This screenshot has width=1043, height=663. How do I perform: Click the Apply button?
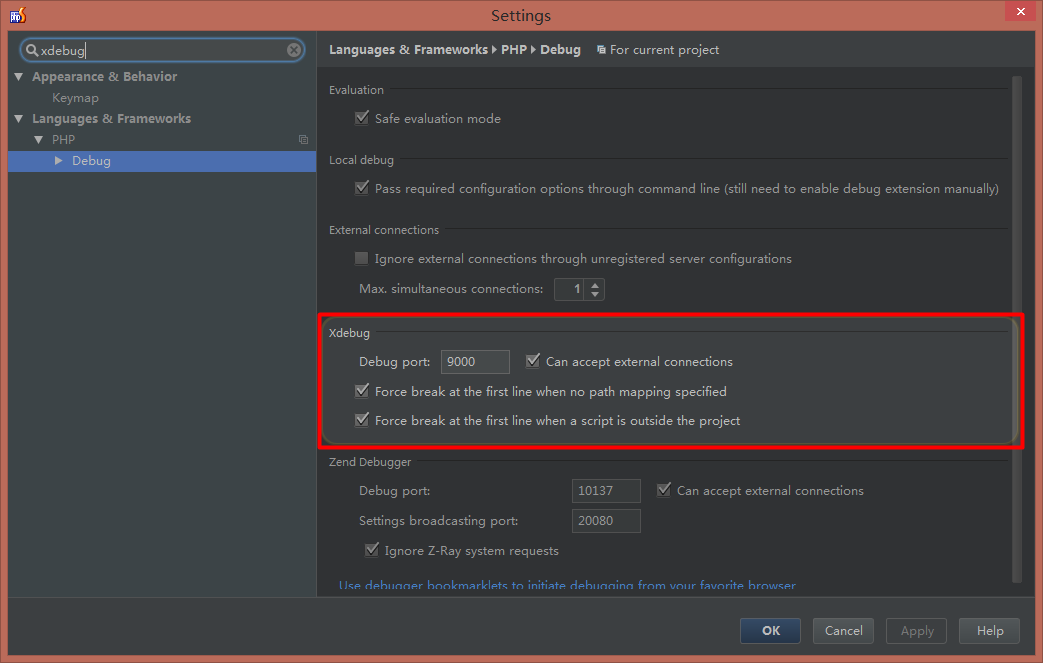pos(917,630)
